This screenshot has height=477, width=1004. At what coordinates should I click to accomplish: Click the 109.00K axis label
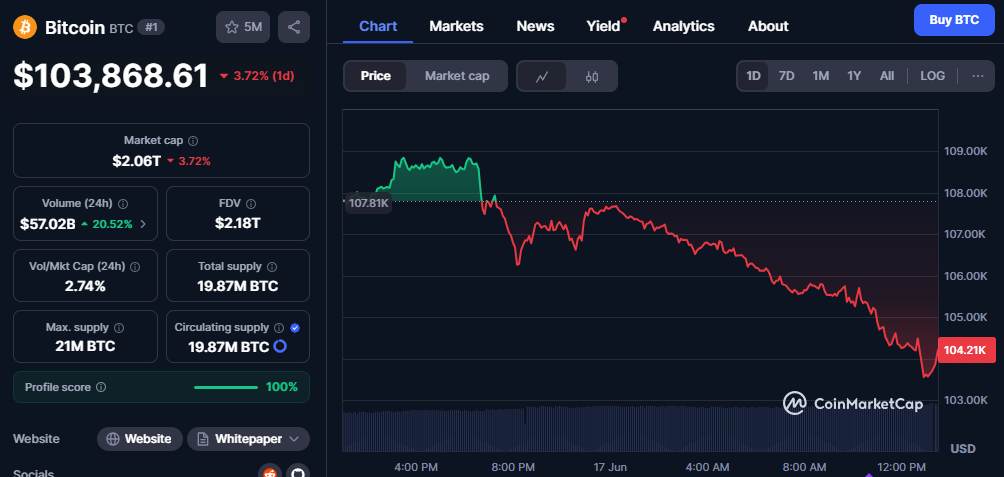coord(966,152)
